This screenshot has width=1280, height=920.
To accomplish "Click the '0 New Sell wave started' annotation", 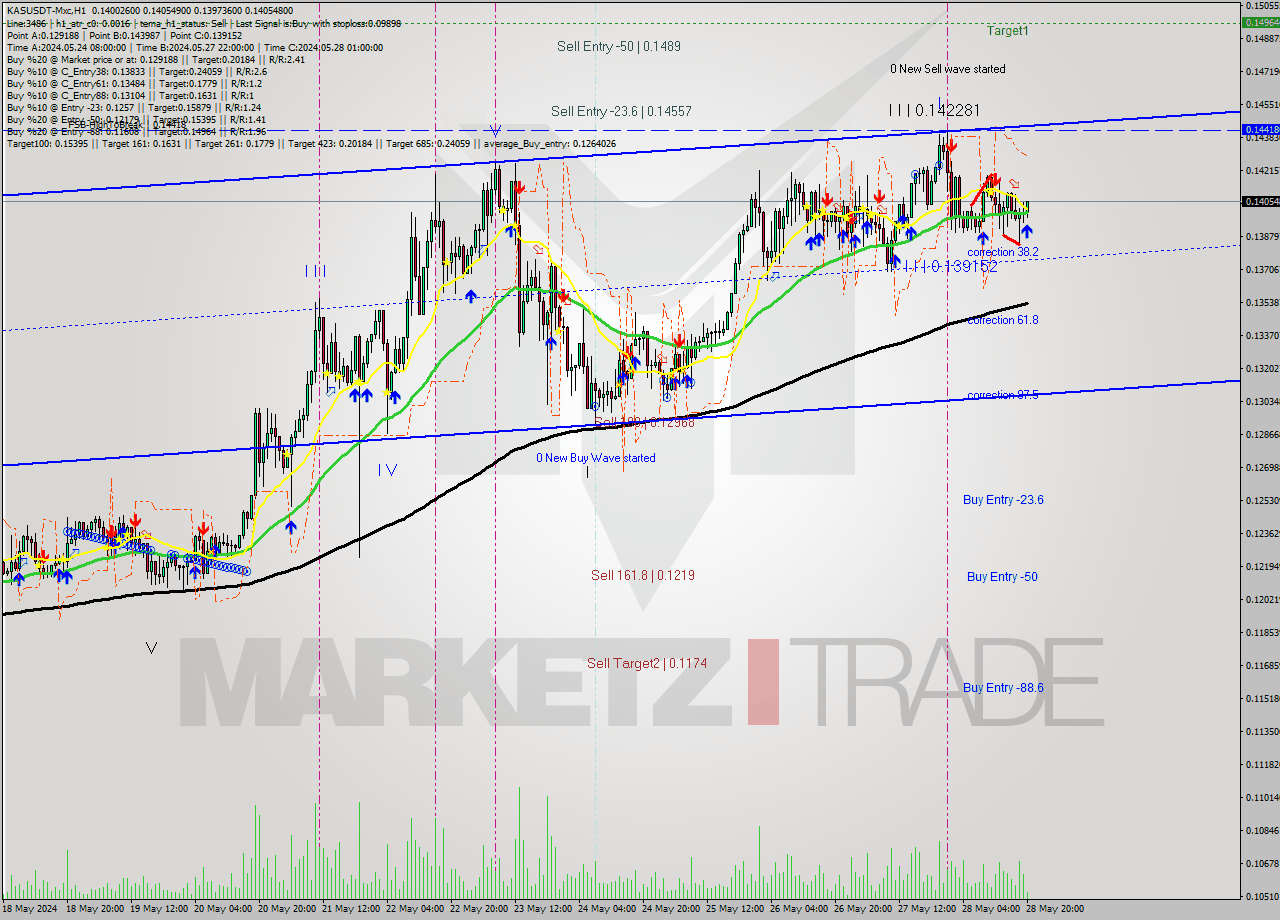I will tap(948, 69).
